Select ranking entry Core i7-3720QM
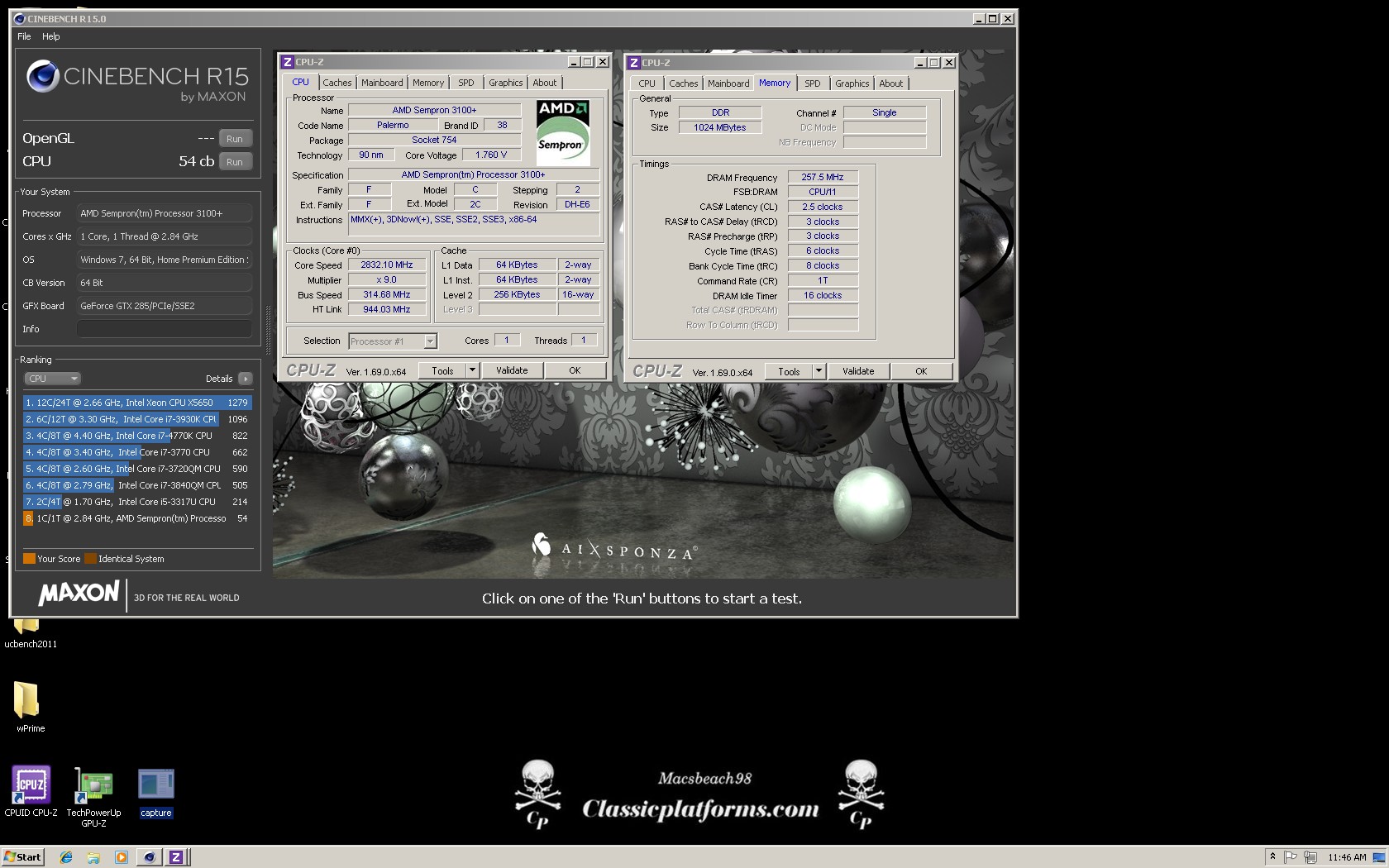The height and width of the screenshot is (868, 1389). click(137, 469)
